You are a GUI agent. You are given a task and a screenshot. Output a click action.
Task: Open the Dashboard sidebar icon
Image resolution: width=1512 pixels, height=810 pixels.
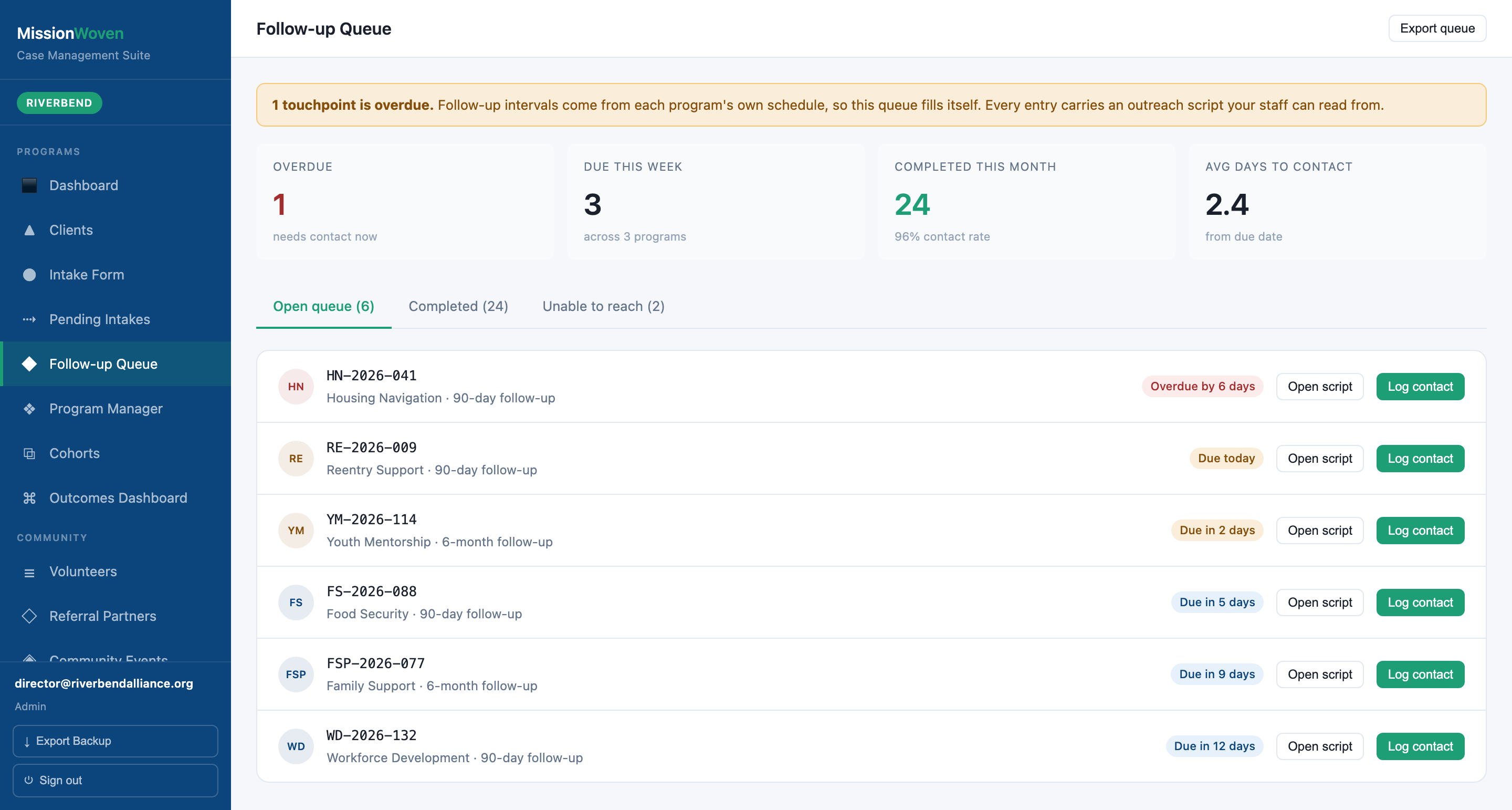(x=29, y=185)
